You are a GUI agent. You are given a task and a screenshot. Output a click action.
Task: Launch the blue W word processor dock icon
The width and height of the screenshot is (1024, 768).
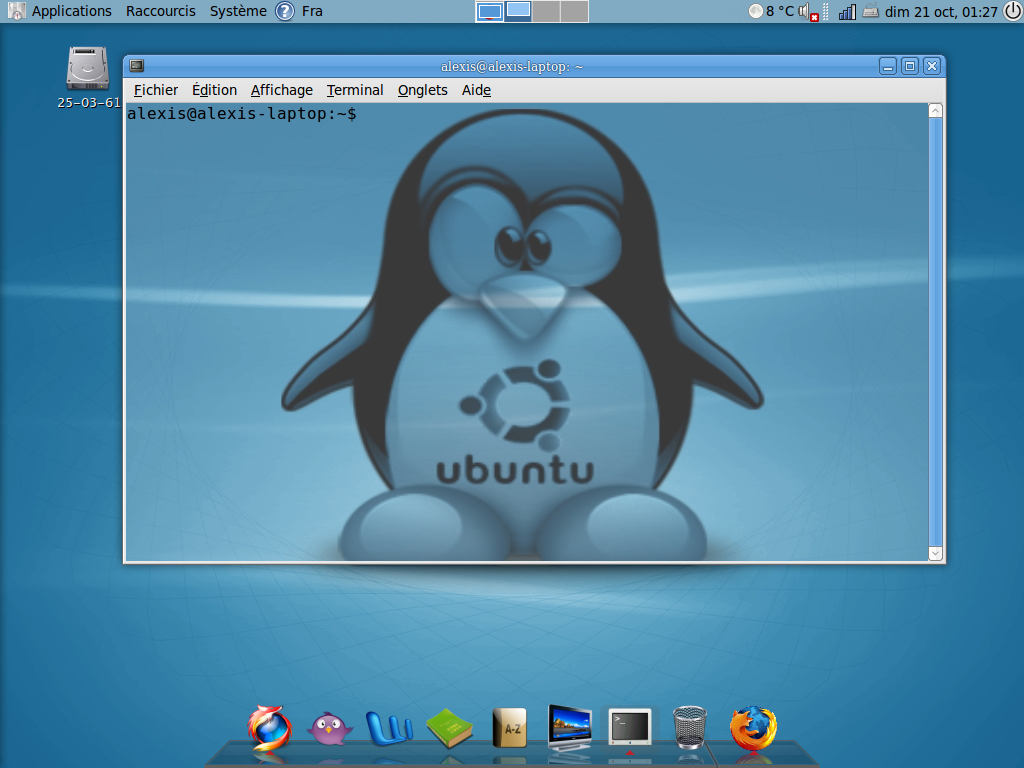coord(389,728)
